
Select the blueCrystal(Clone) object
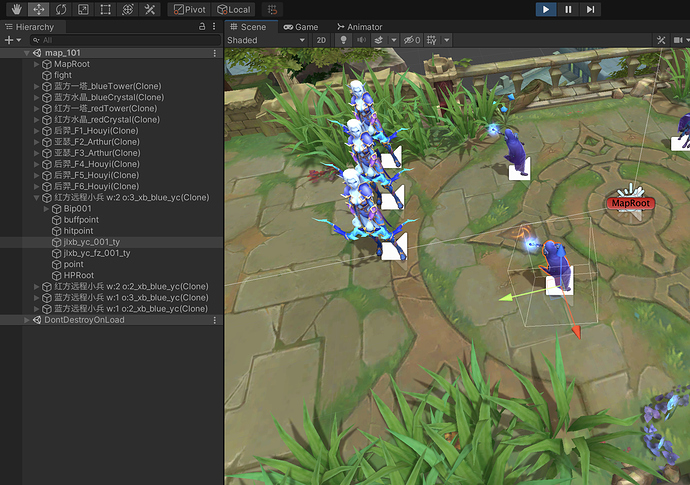point(109,97)
